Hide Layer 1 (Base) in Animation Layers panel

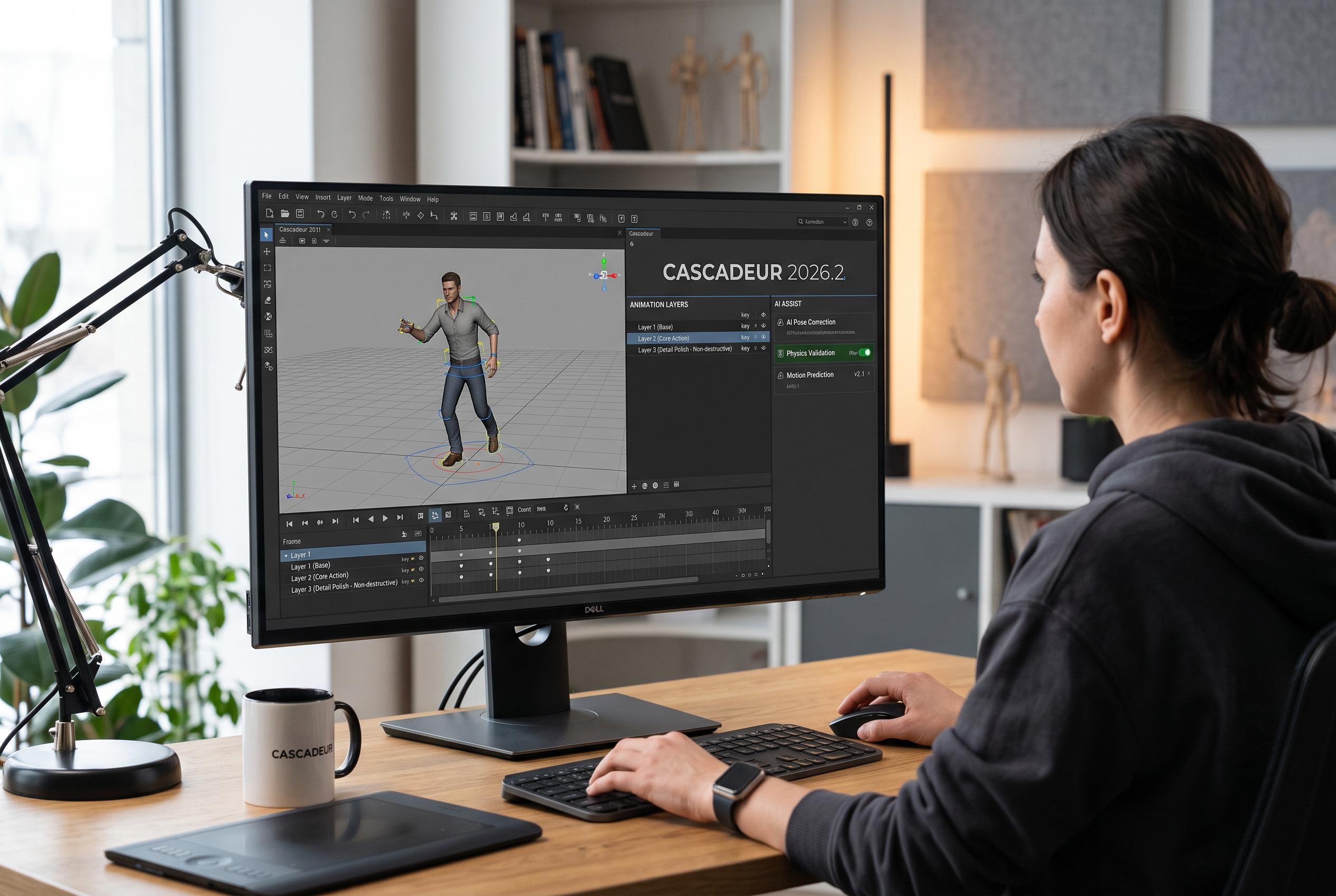(763, 326)
